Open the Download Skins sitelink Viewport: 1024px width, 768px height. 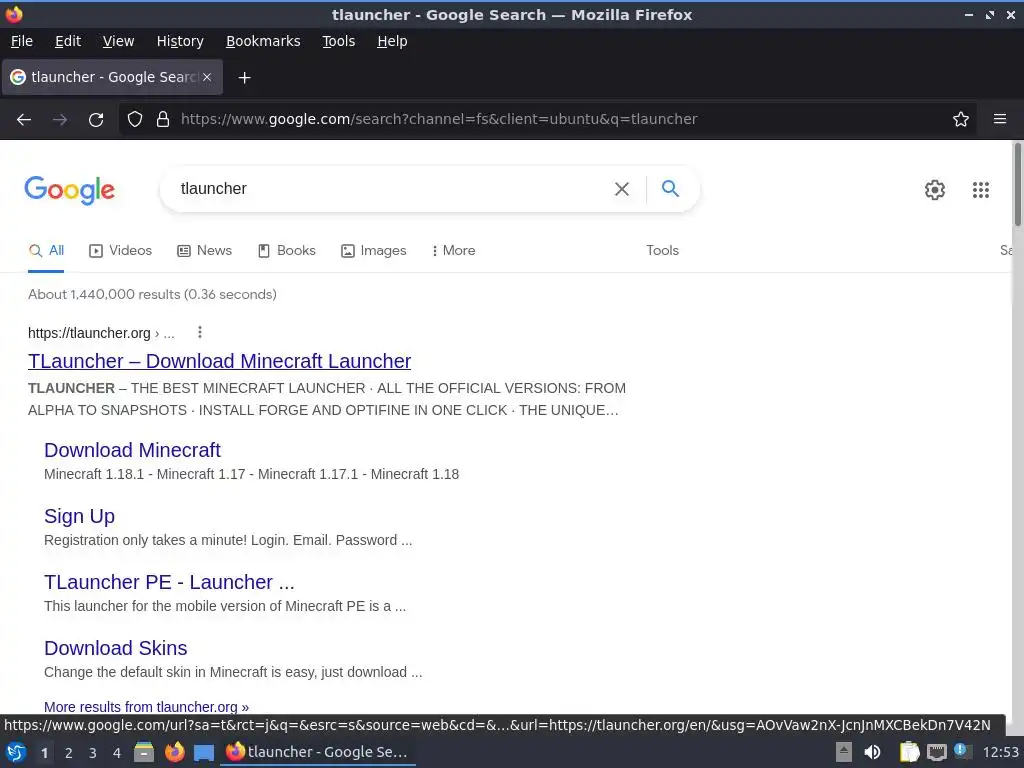point(116,648)
